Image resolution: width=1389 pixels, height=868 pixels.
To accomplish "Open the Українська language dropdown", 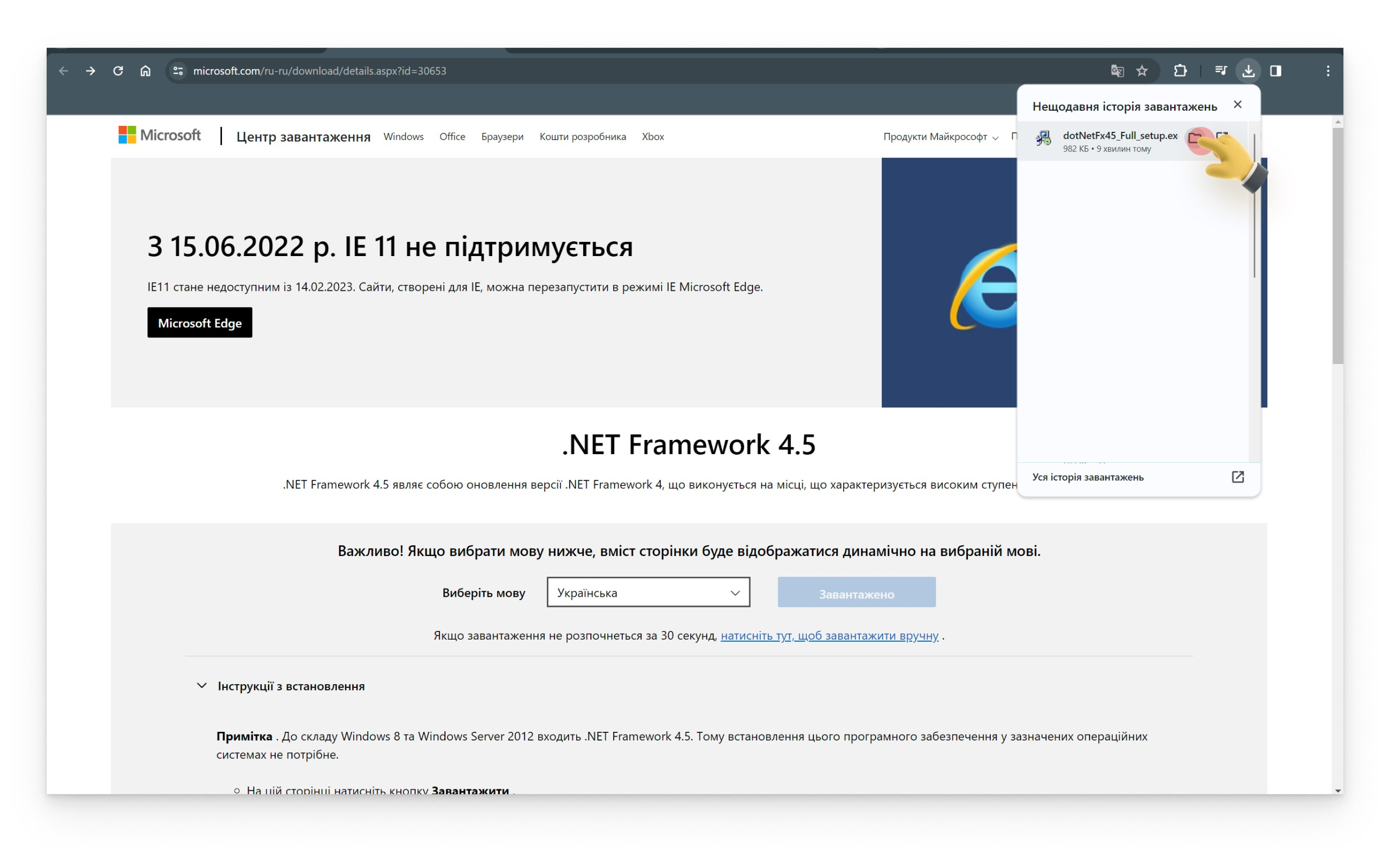I will (x=648, y=592).
